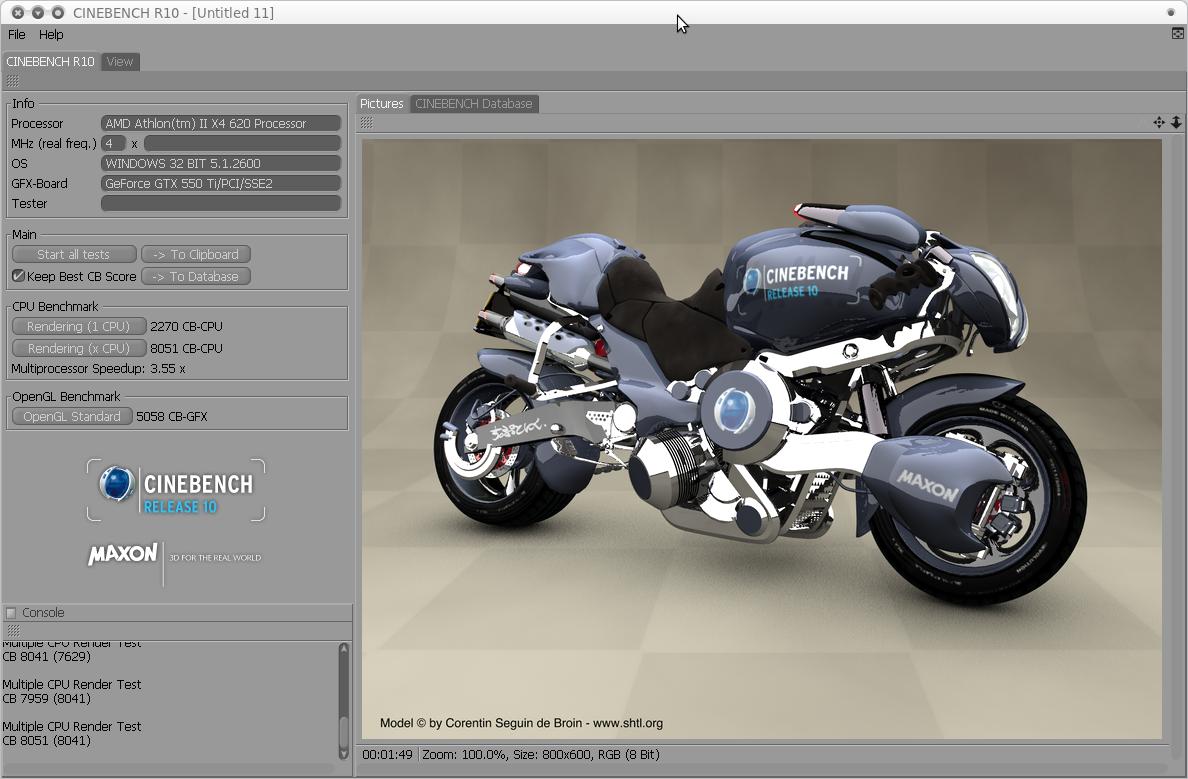Run Rendering (x CPU) benchmark
1188x779 pixels.
pyautogui.click(x=79, y=349)
